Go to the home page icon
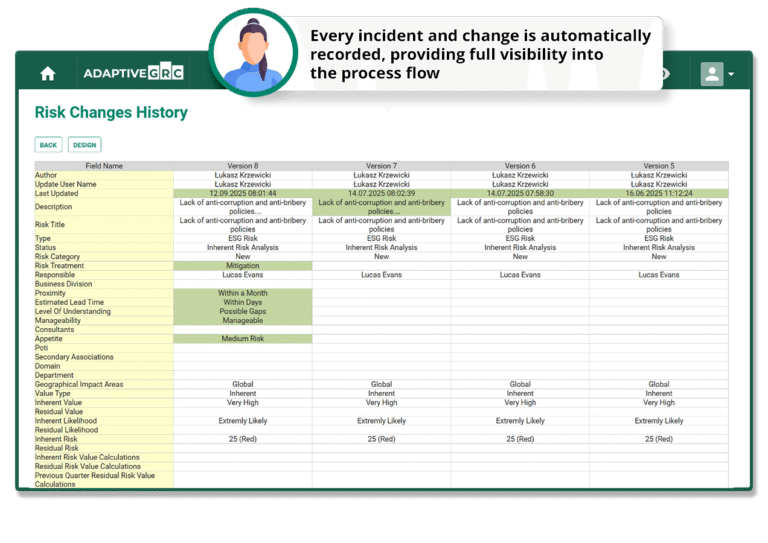768x543 pixels. (48, 73)
